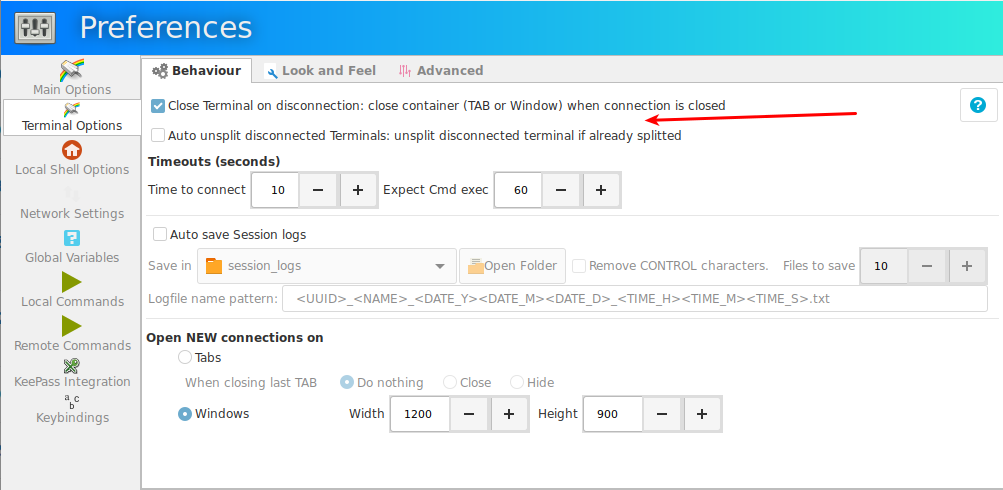Viewport: 1003px width, 490px height.
Task: Select the Do nothing radio option
Action: [x=347, y=383]
